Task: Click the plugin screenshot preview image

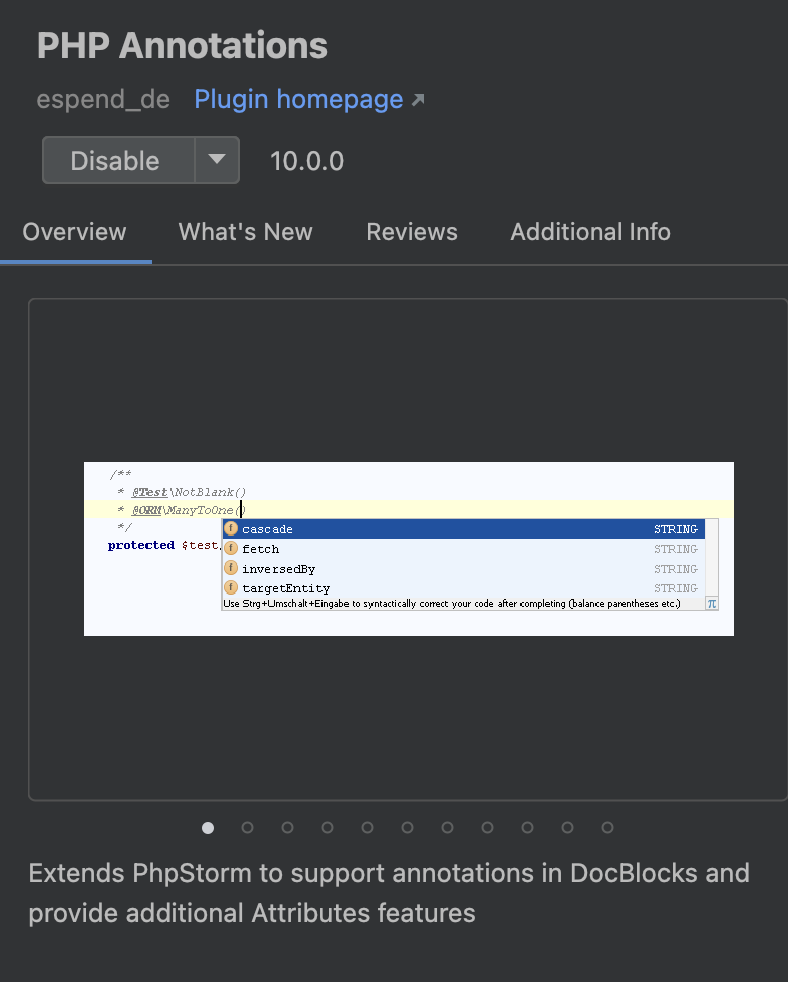Action: click(x=409, y=548)
